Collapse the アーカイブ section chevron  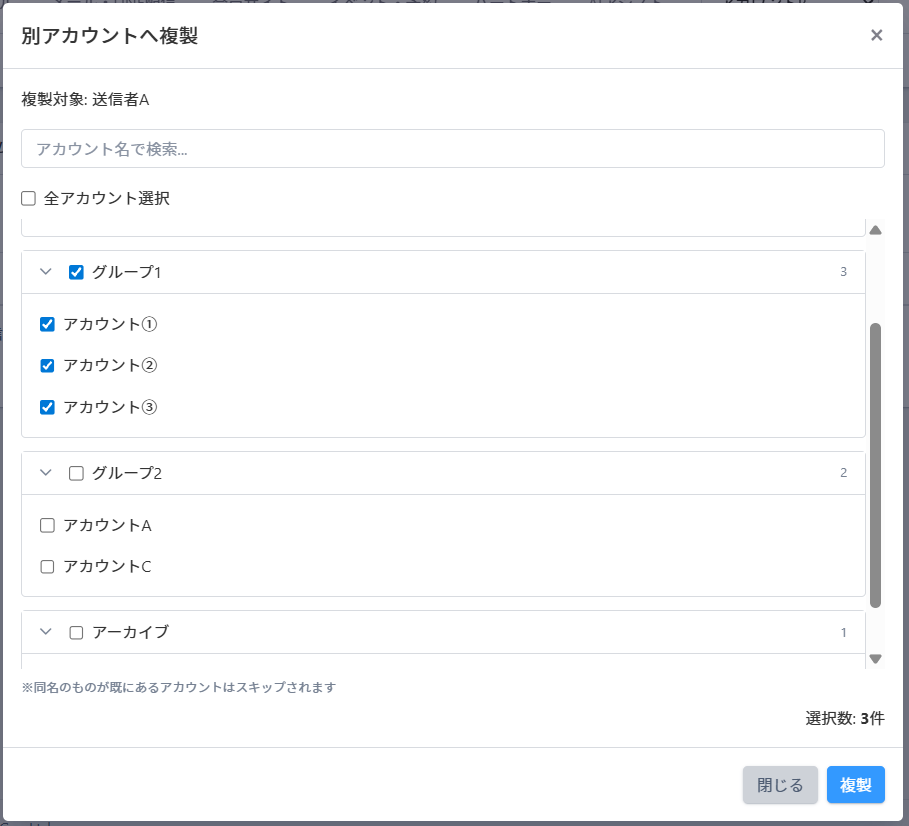(x=45, y=632)
